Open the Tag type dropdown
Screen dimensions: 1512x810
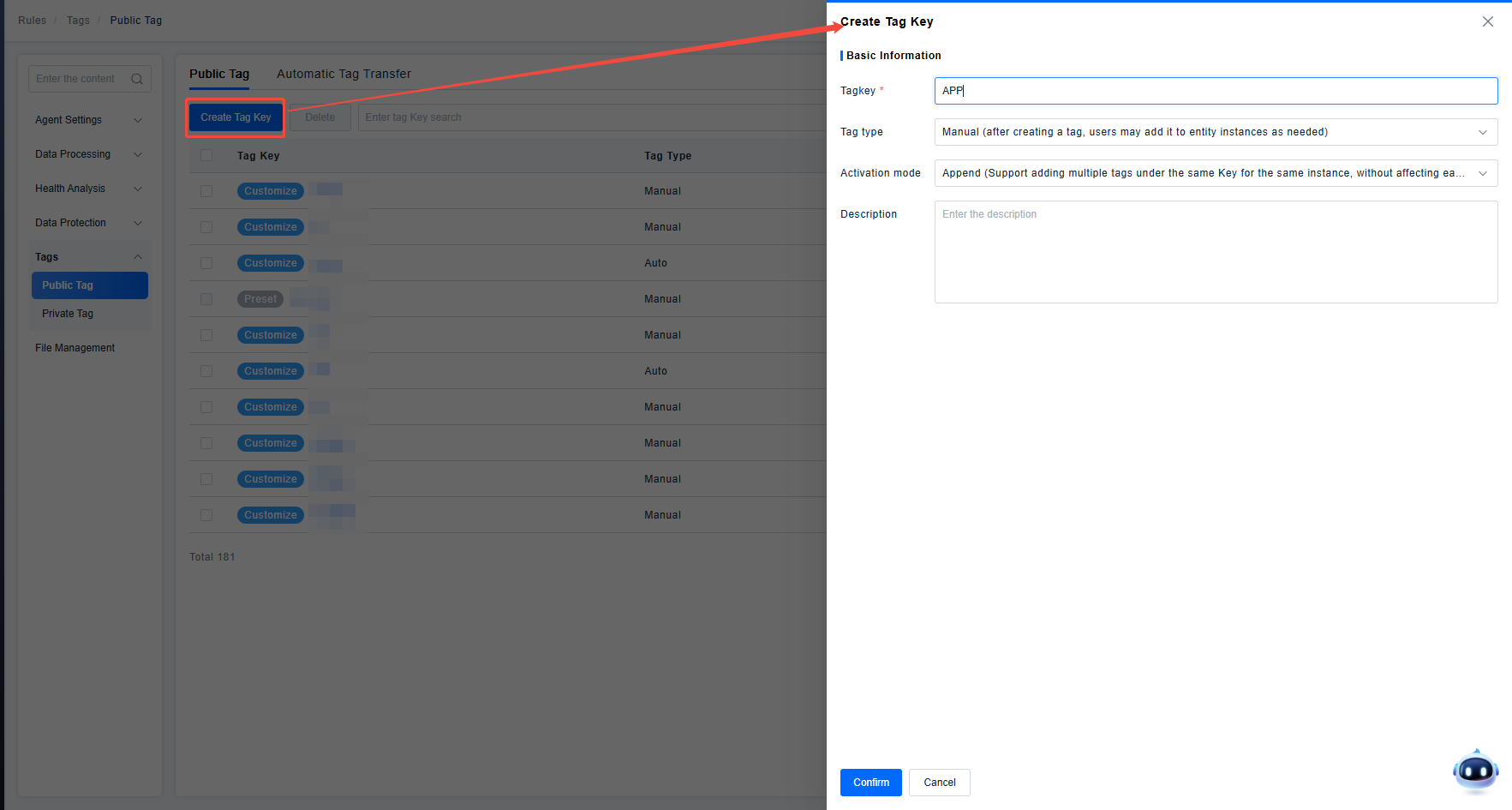(1216, 132)
